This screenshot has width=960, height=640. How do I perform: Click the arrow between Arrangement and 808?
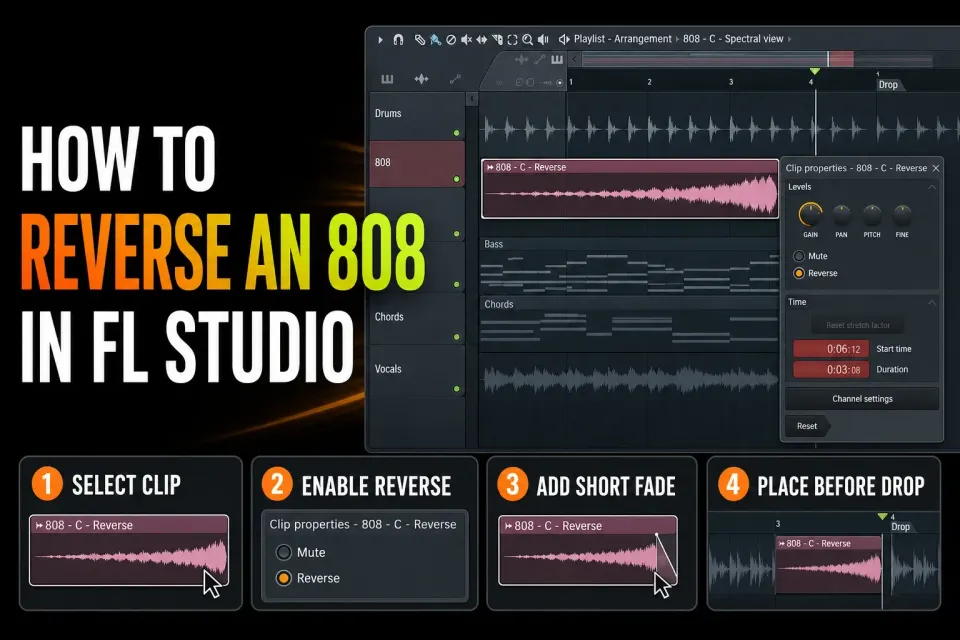[677, 39]
